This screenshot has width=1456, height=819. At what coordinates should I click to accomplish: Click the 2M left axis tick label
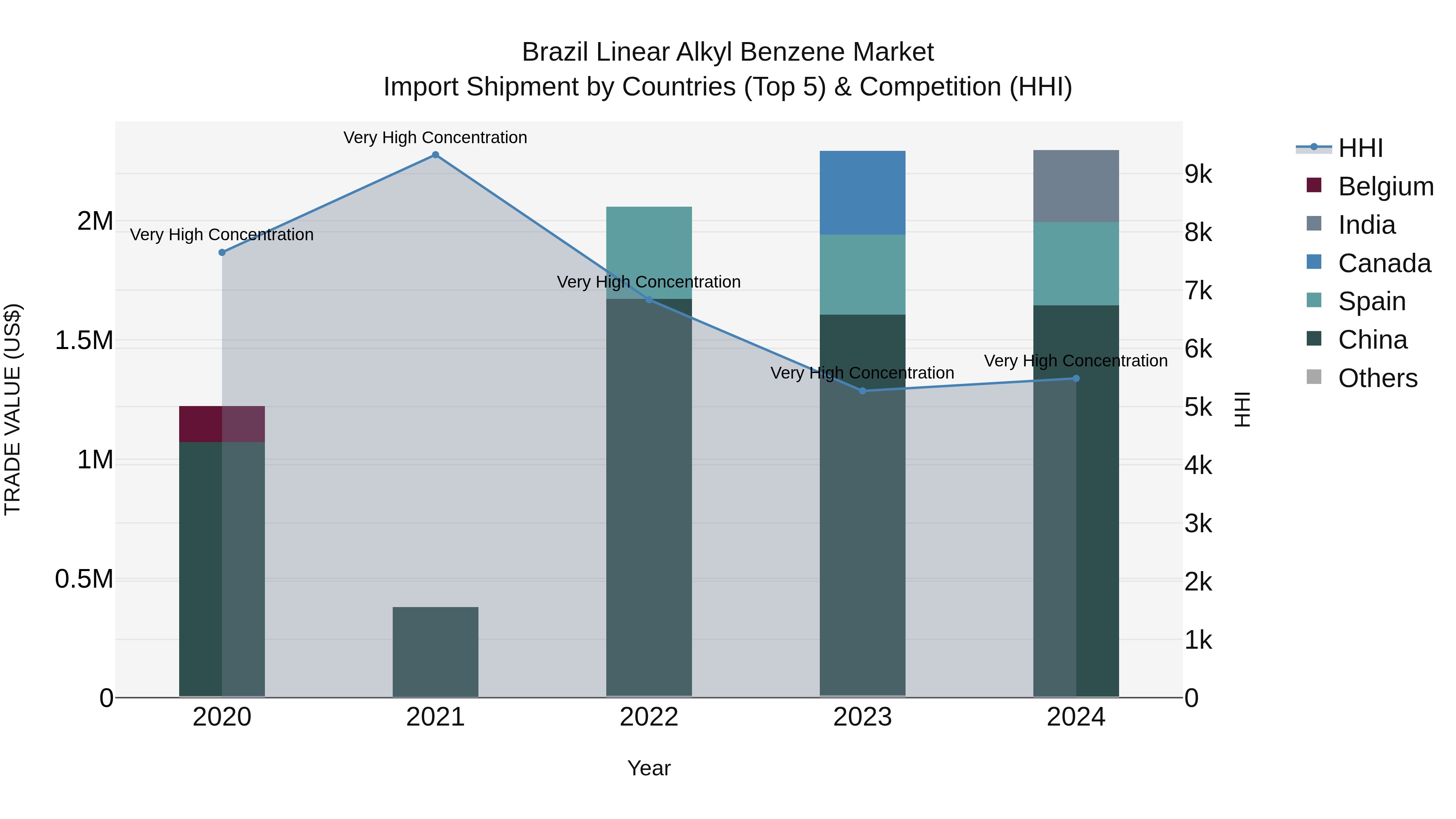click(95, 221)
